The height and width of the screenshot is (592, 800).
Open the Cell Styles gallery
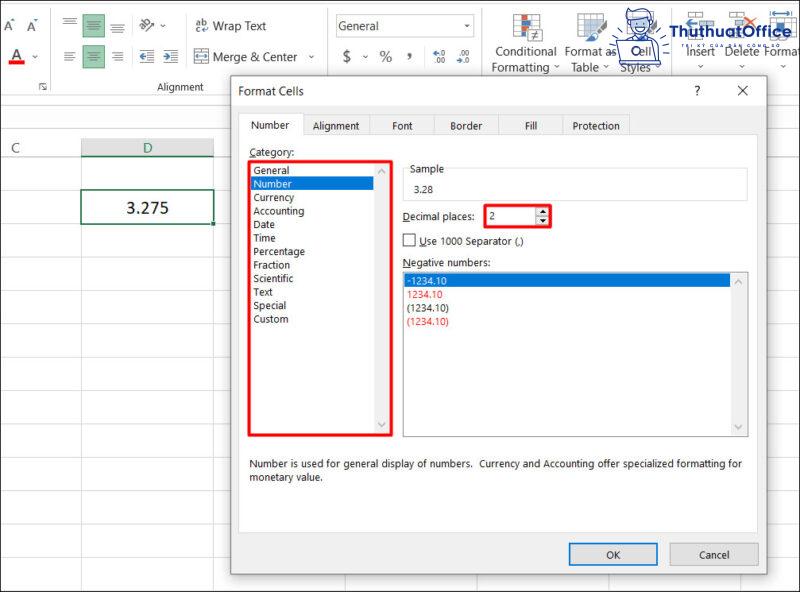point(640,45)
